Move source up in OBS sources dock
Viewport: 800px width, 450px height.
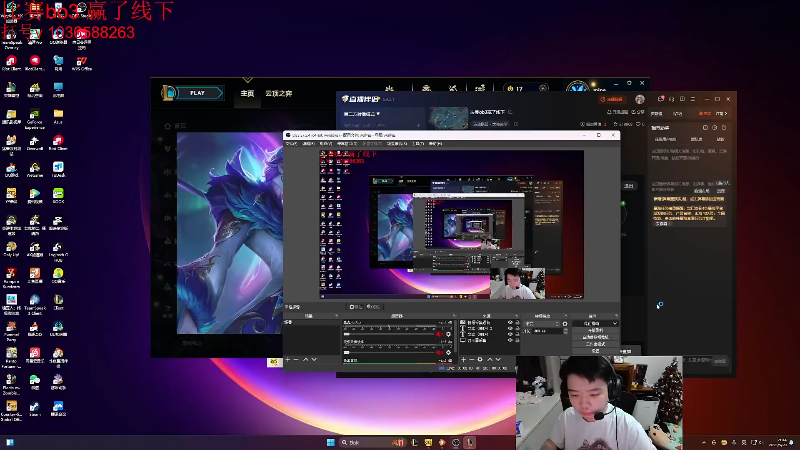pos(490,359)
